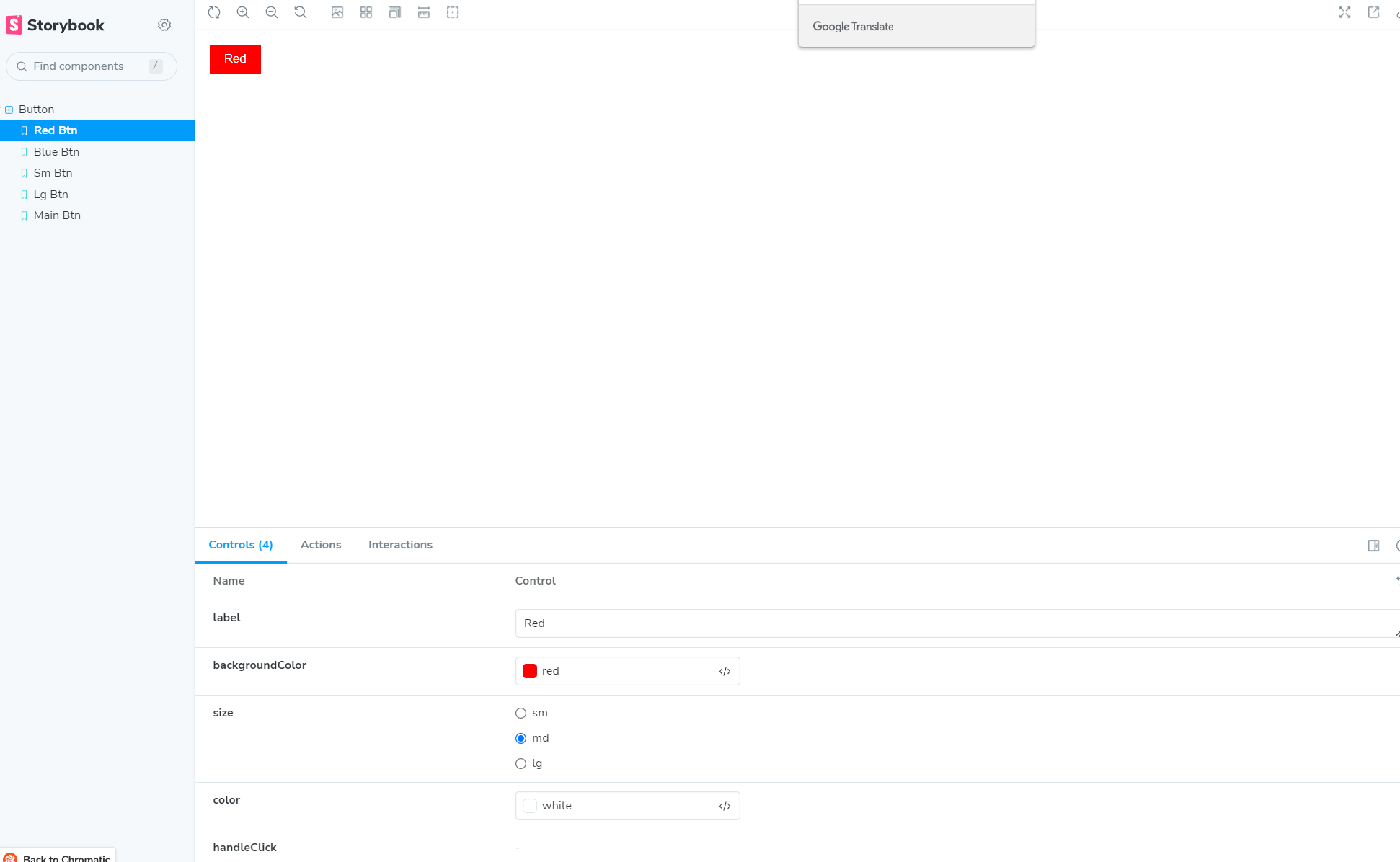Image resolution: width=1400 pixels, height=862 pixels.
Task: Open Storybook settings gear
Action: point(164,25)
